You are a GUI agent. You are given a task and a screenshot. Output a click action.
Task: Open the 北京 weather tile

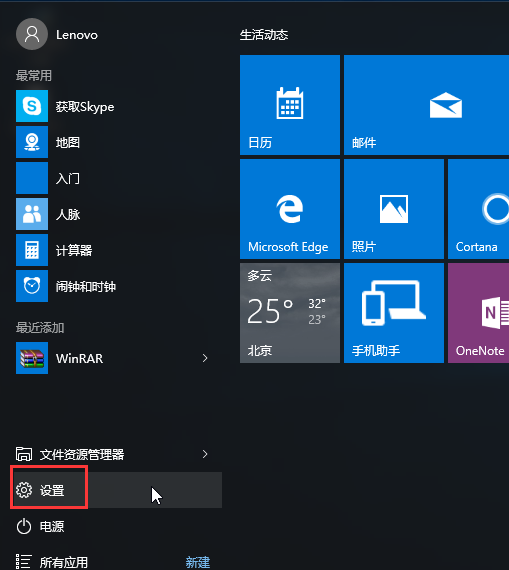[290, 313]
